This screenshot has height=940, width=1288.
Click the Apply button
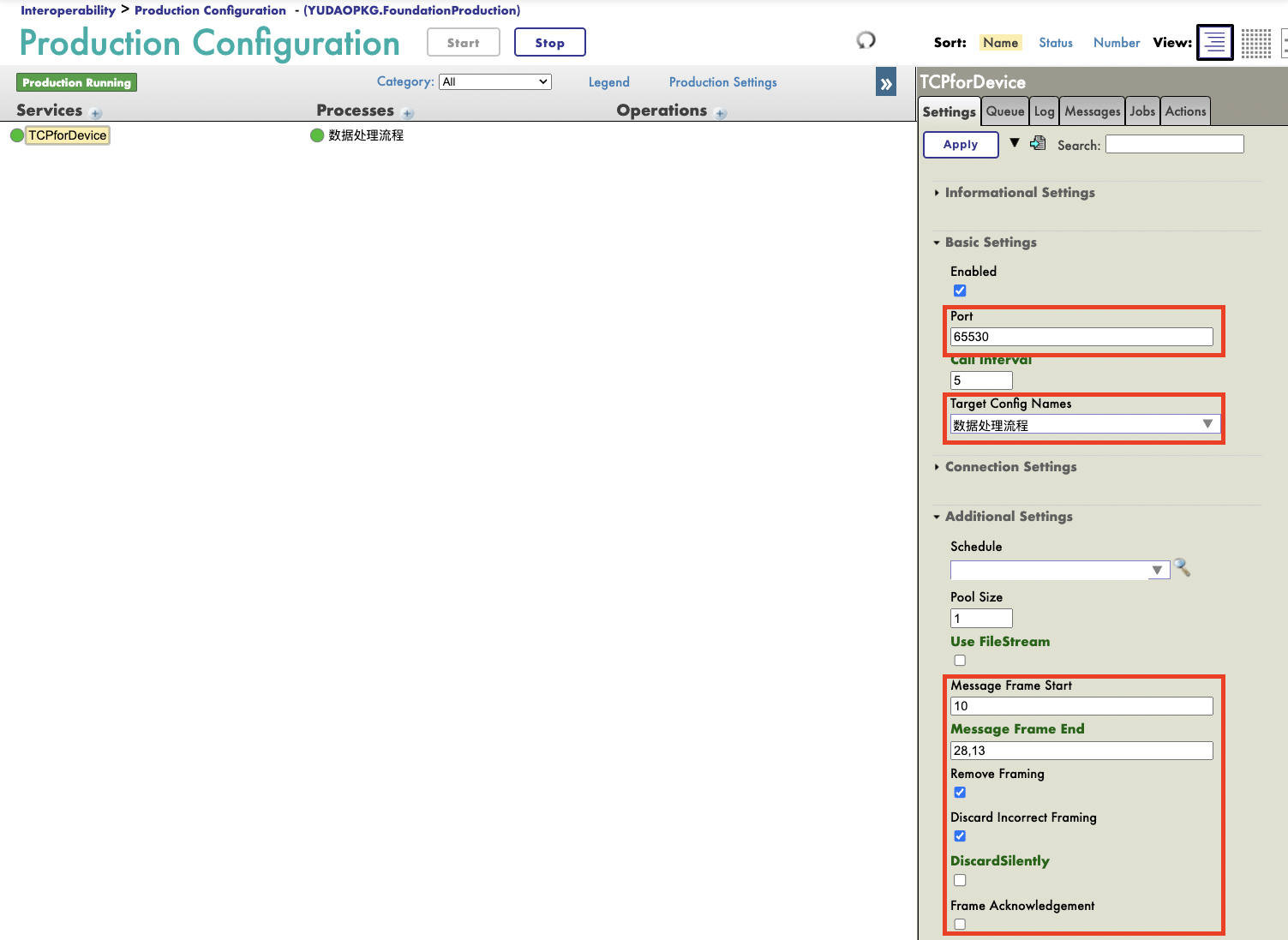[x=961, y=145]
